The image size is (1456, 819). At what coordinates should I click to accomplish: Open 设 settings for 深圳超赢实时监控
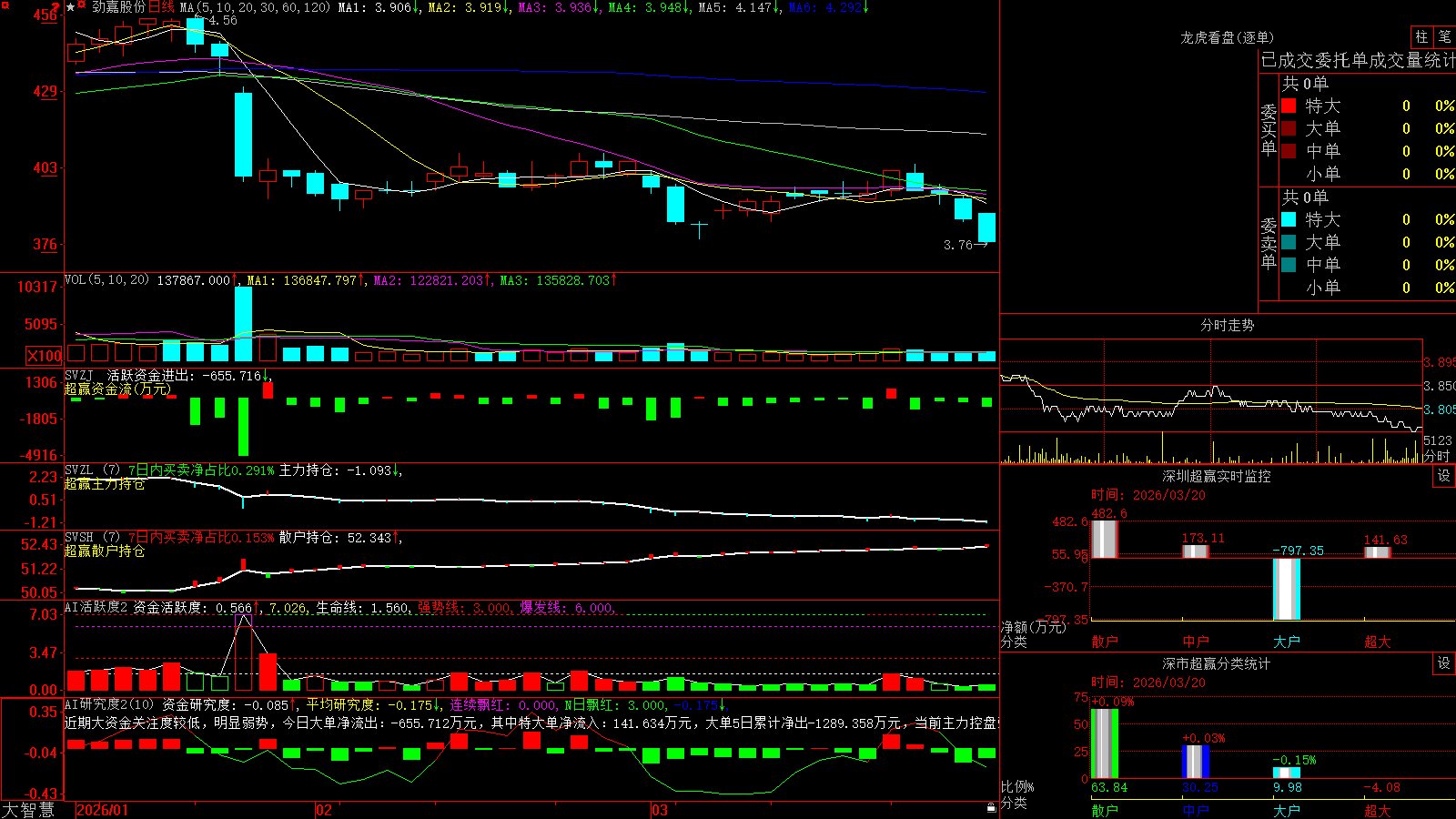pyautogui.click(x=1444, y=476)
